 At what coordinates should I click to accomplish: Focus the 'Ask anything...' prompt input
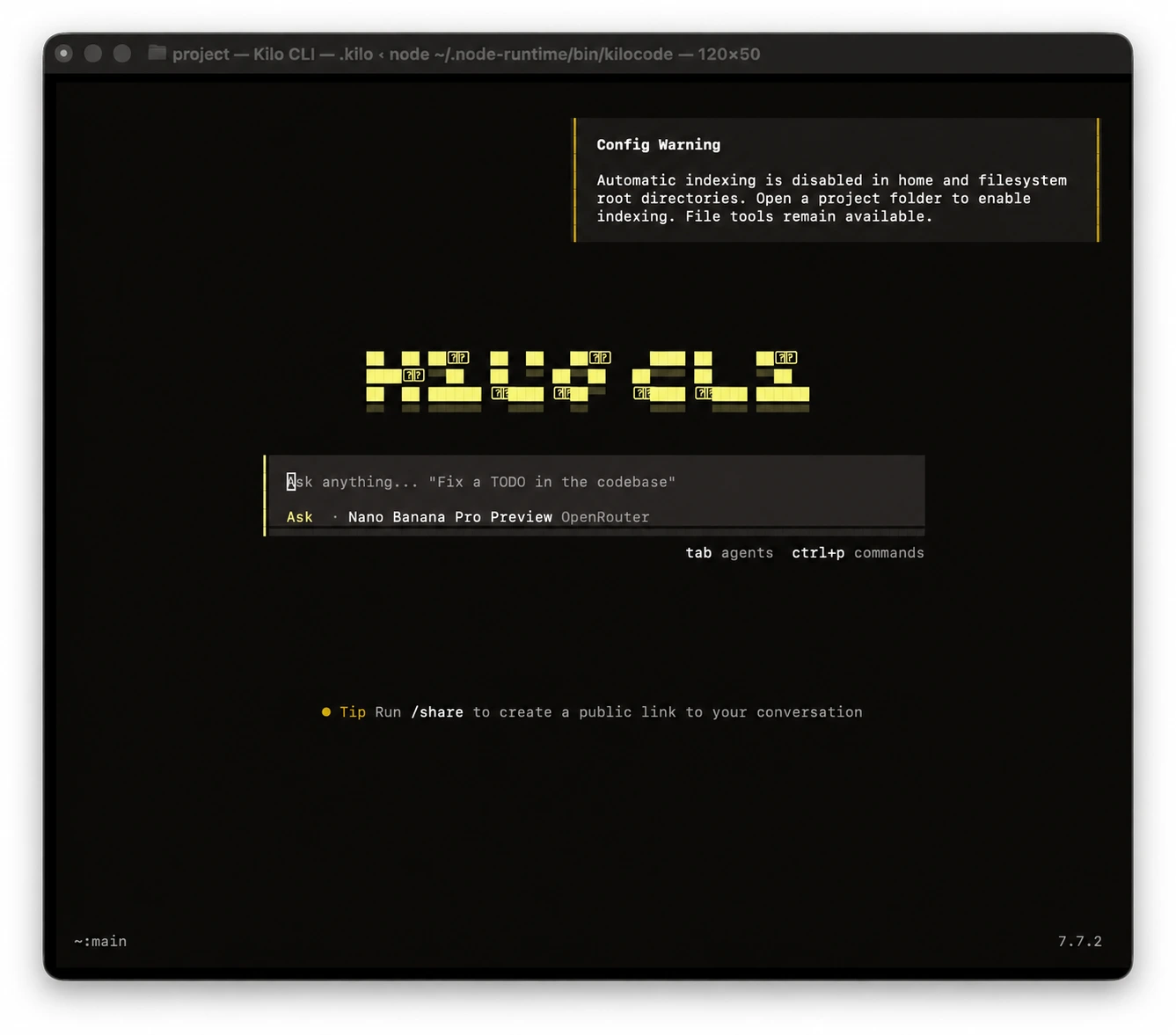click(595, 482)
